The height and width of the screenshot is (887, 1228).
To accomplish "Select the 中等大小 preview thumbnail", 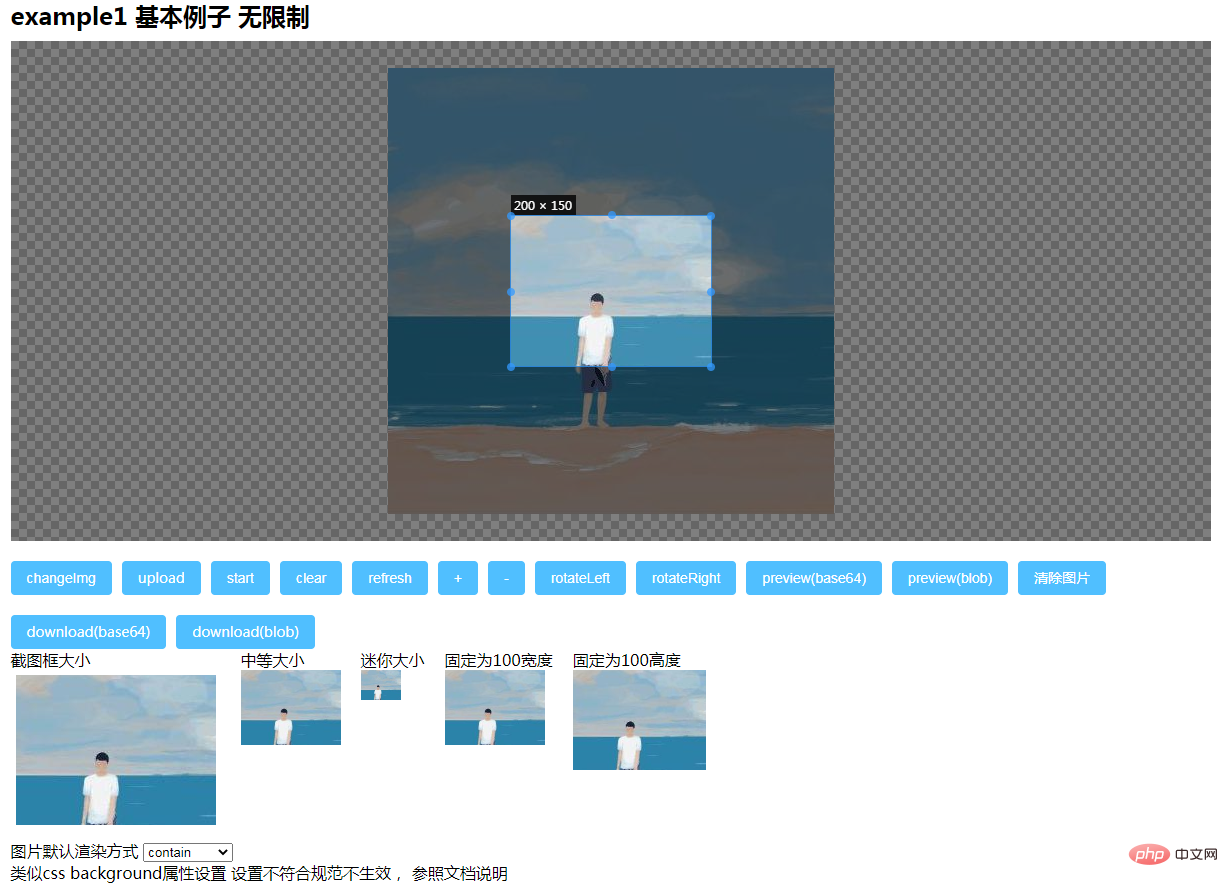I will click(291, 707).
